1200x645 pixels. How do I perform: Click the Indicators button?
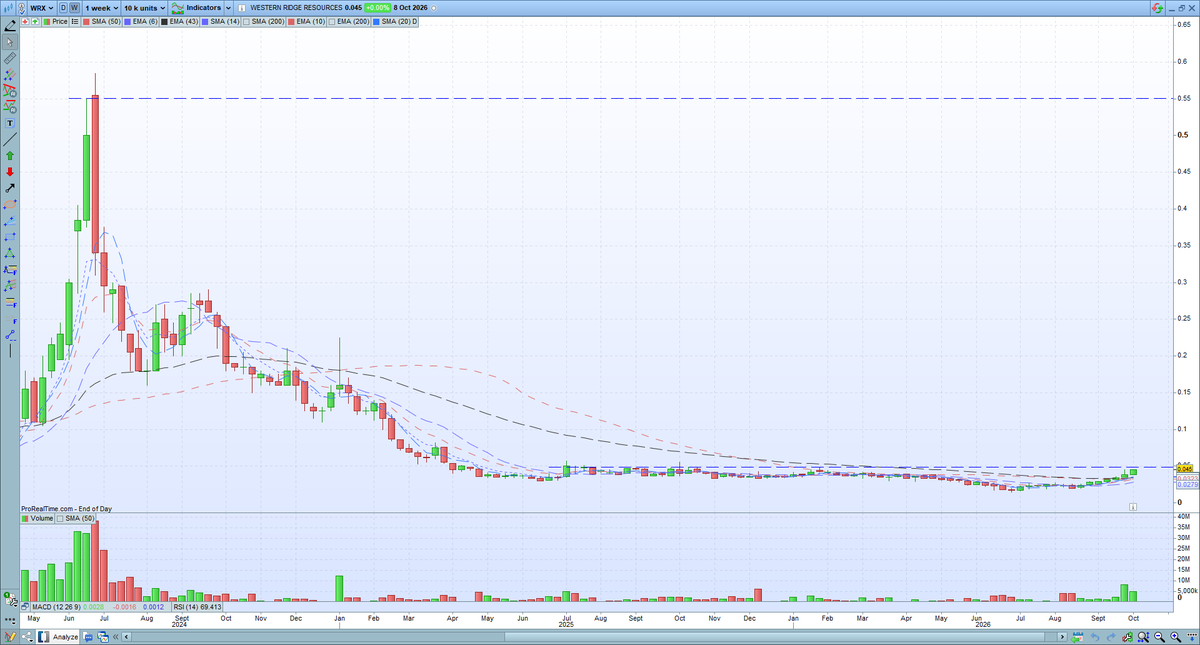click(x=196, y=8)
